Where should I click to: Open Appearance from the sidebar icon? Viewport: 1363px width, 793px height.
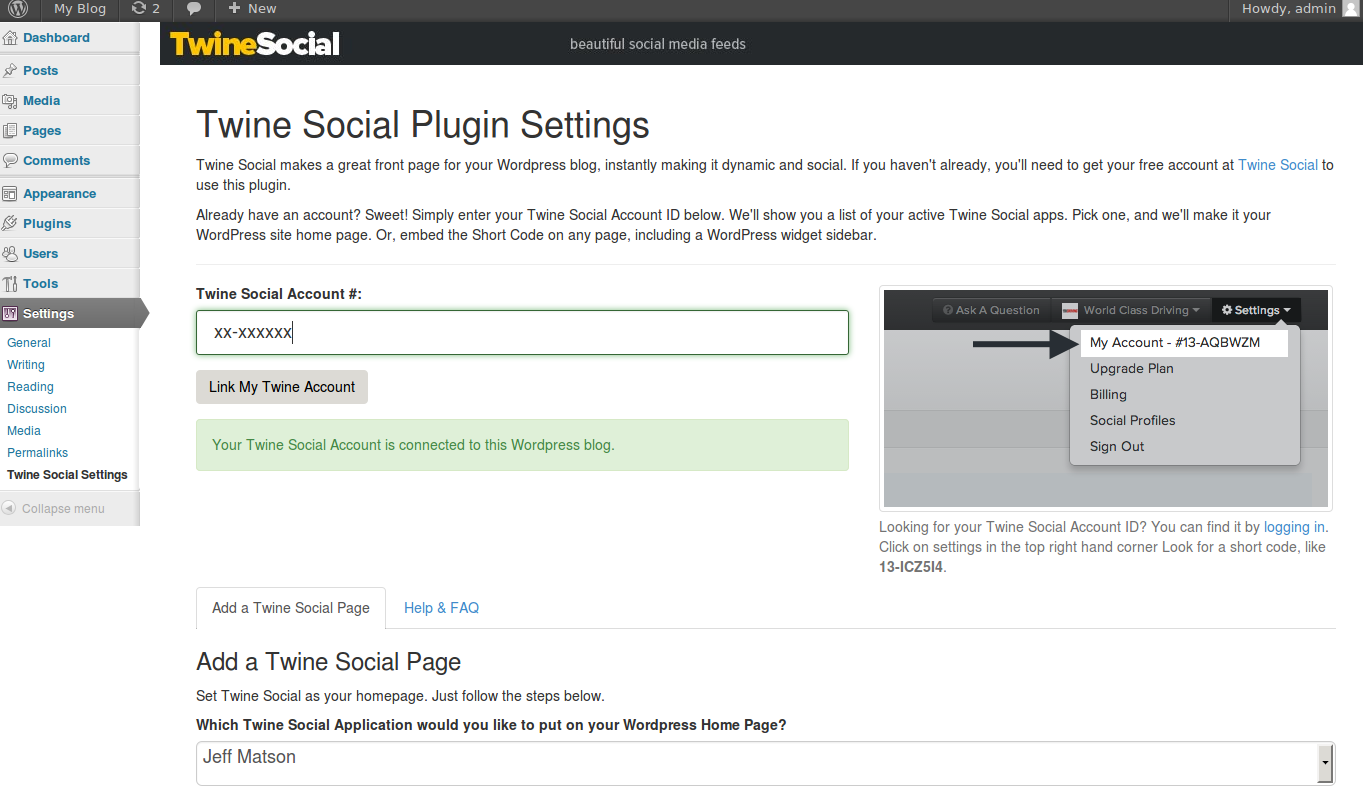pyautogui.click(x=14, y=192)
